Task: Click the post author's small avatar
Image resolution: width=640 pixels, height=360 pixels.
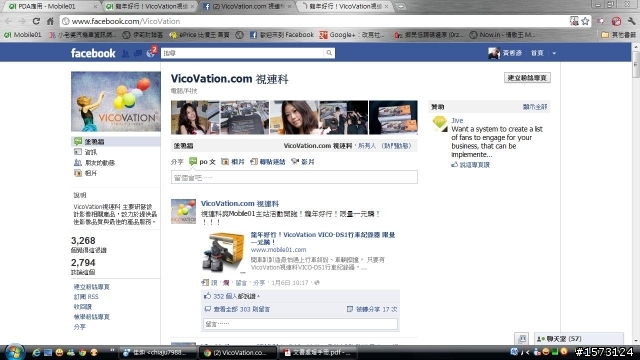Action: pyautogui.click(x=183, y=211)
